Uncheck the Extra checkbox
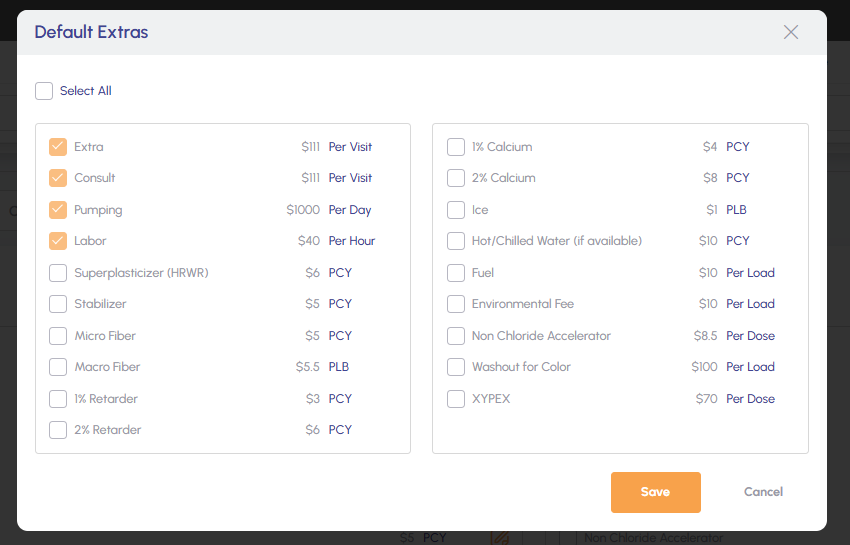The height and width of the screenshot is (545, 850). (58, 147)
